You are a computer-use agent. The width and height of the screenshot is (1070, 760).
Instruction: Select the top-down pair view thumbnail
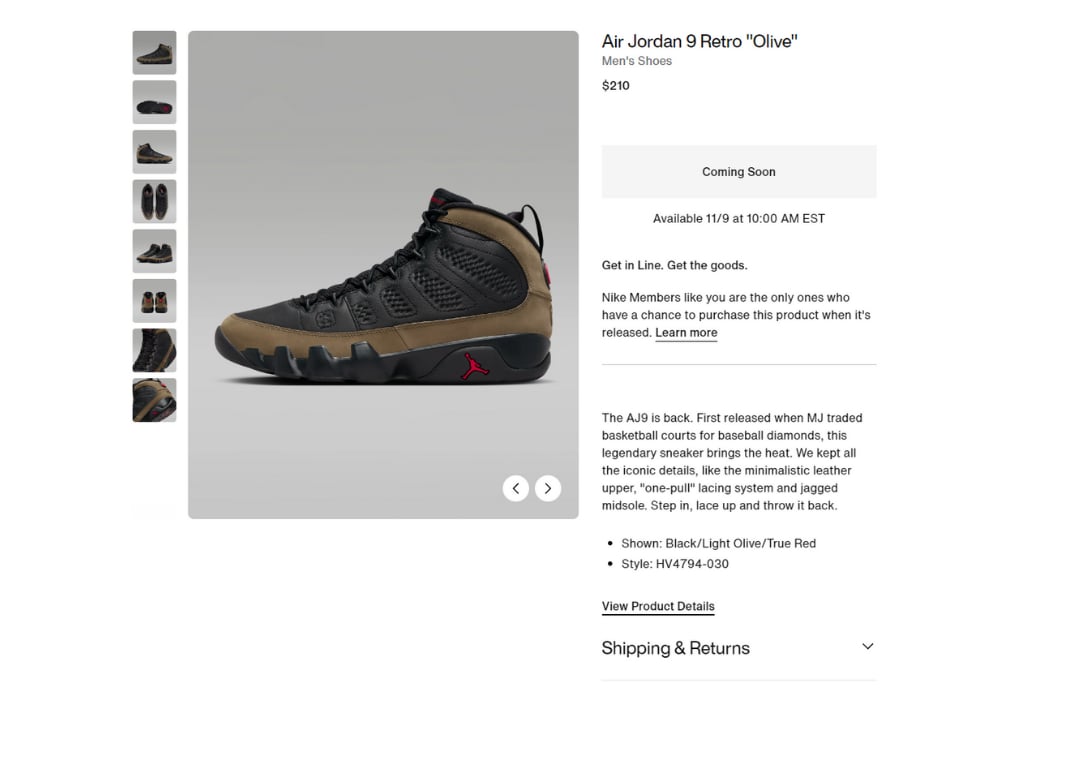154,202
